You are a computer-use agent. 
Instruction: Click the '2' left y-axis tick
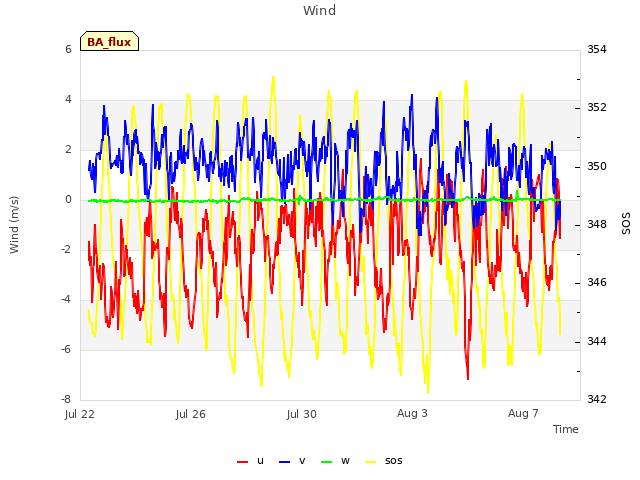click(x=68, y=149)
